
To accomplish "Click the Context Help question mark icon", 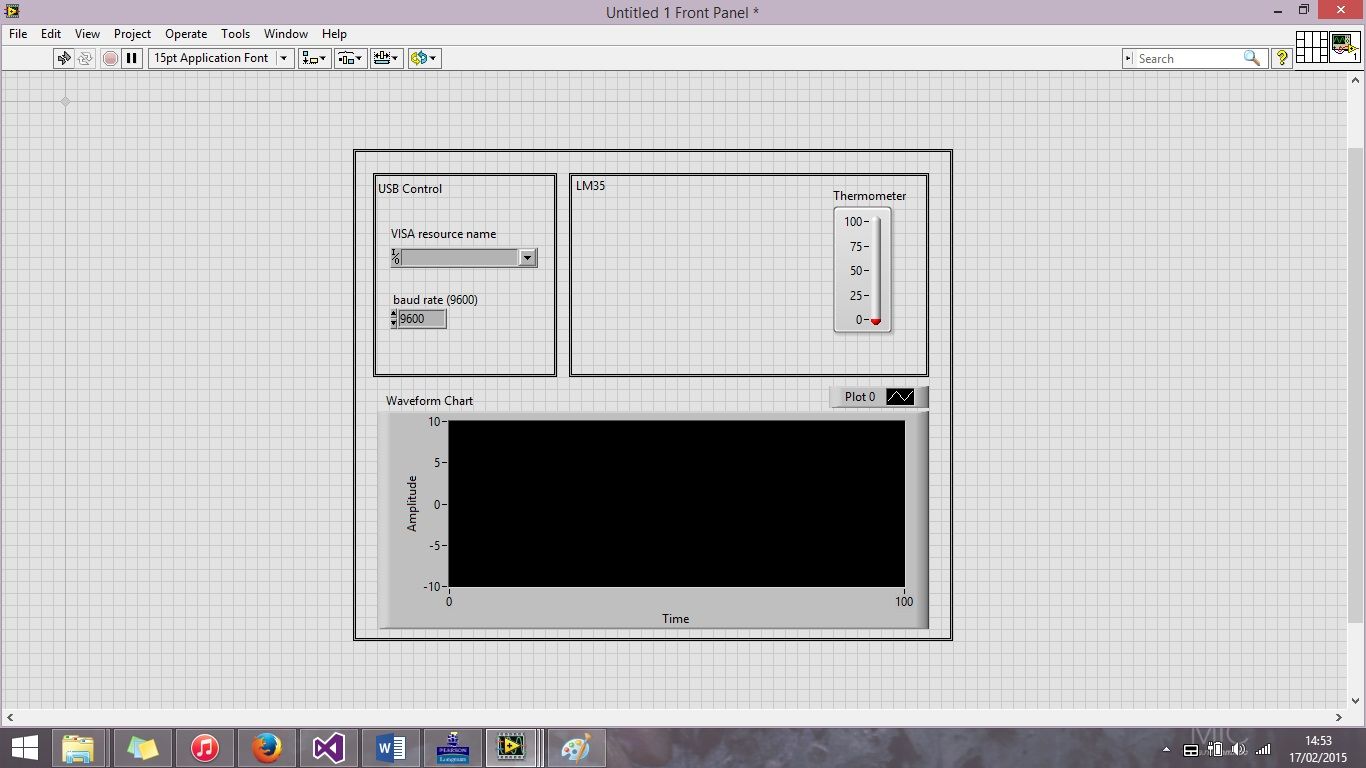I will [1281, 58].
